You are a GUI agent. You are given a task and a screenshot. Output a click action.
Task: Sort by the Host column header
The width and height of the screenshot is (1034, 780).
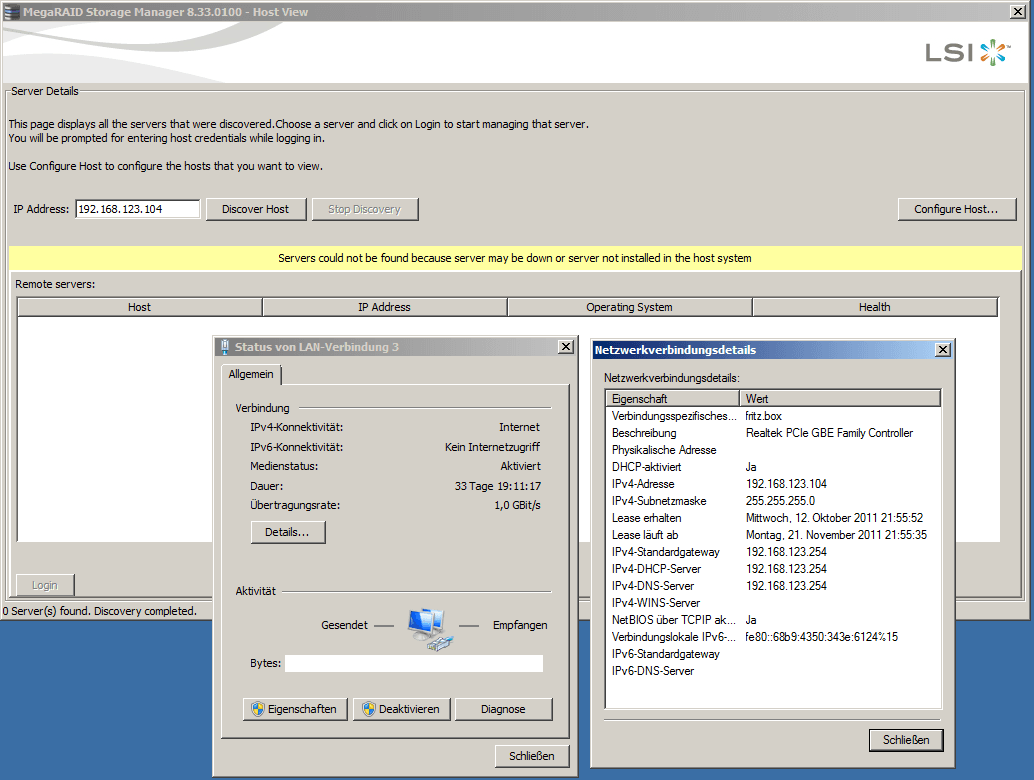click(x=139, y=307)
